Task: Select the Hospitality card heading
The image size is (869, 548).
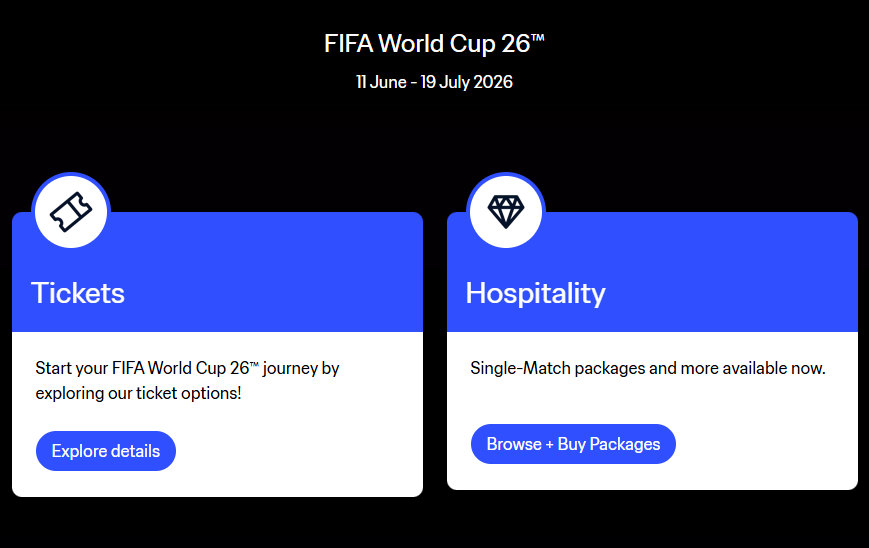Action: coord(535,293)
